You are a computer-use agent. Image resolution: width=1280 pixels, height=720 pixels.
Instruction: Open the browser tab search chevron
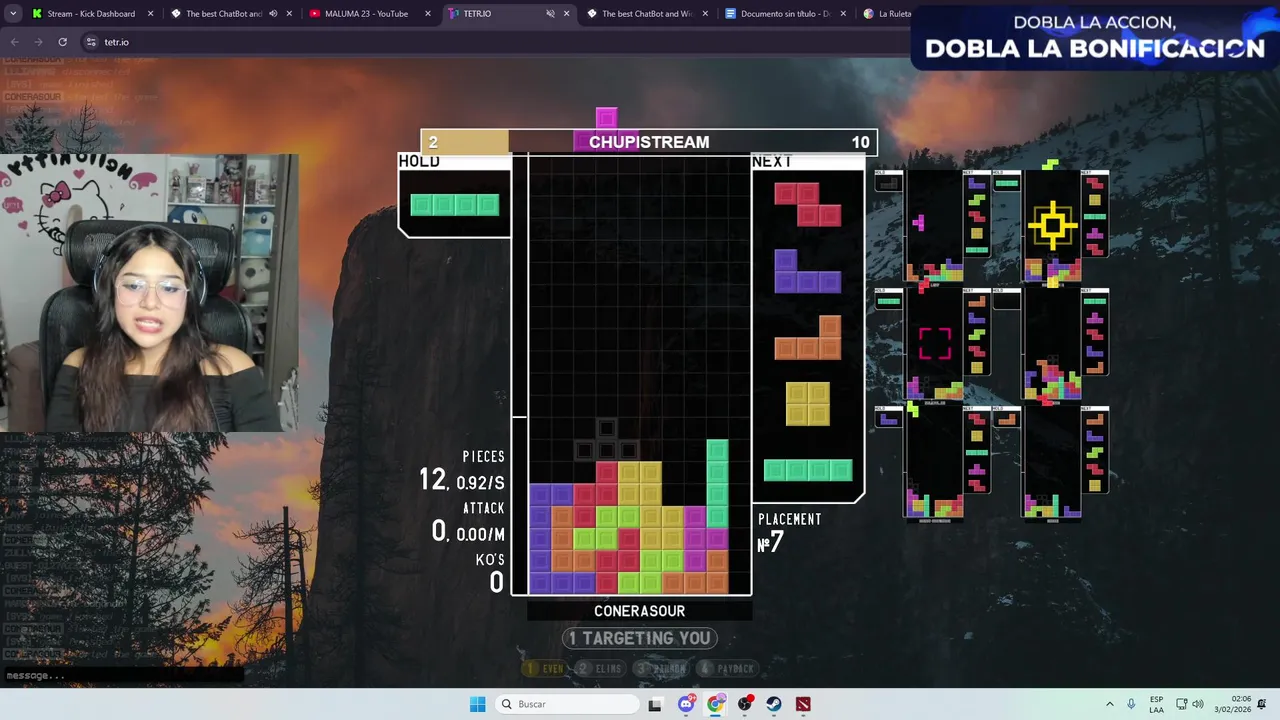click(12, 13)
